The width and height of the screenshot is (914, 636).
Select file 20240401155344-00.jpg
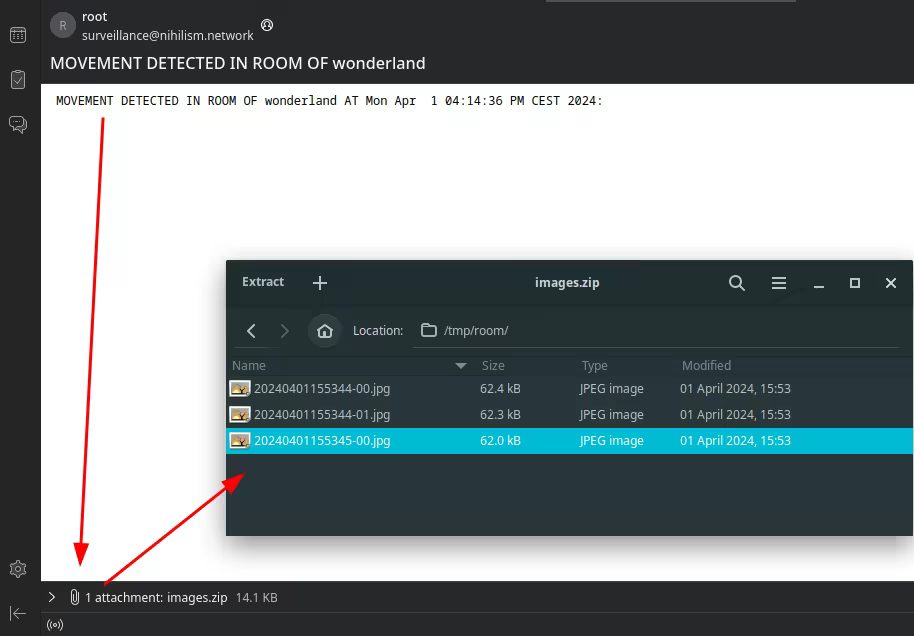(x=321, y=388)
